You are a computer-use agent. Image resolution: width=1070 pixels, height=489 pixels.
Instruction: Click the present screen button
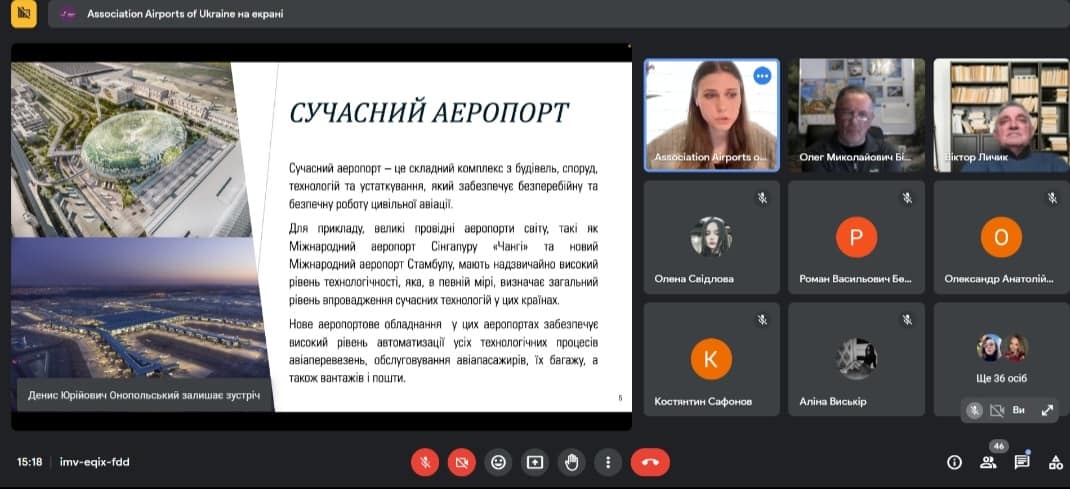pos(535,462)
